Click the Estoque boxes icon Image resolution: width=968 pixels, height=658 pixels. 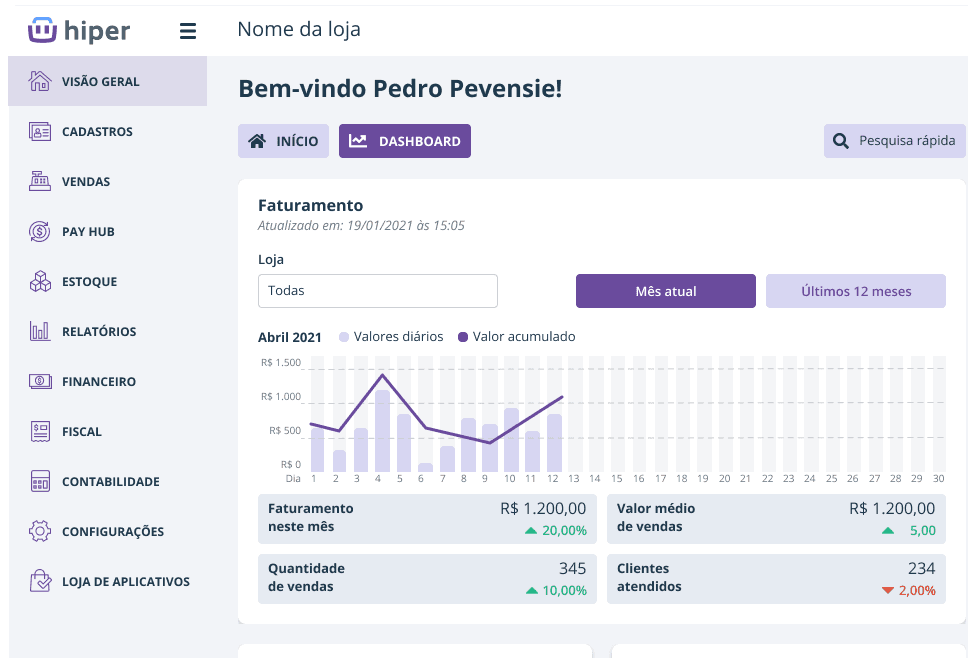(x=40, y=281)
